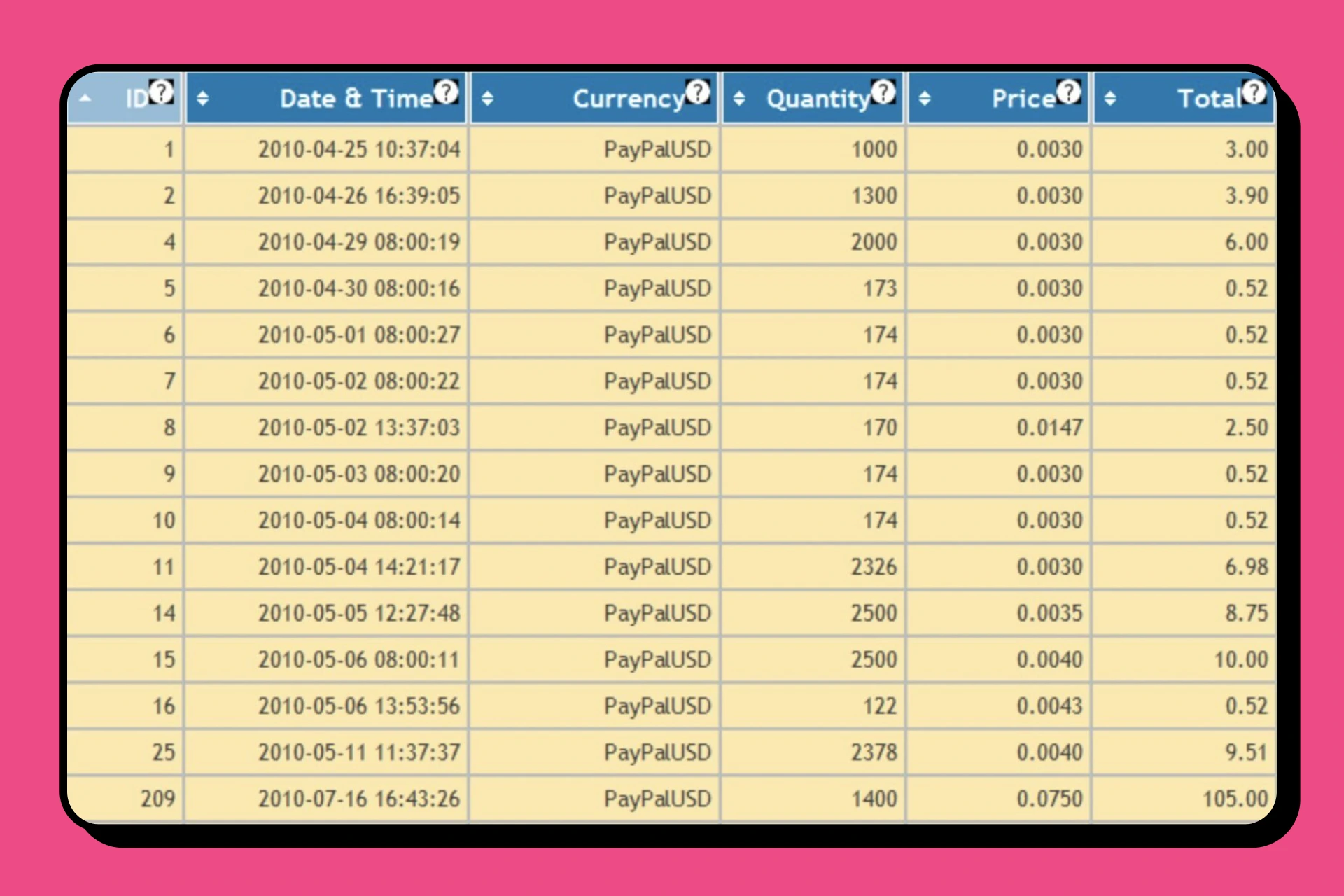Click sort arrows in Total header
Viewport: 1344px width, 896px height.
click(1110, 99)
